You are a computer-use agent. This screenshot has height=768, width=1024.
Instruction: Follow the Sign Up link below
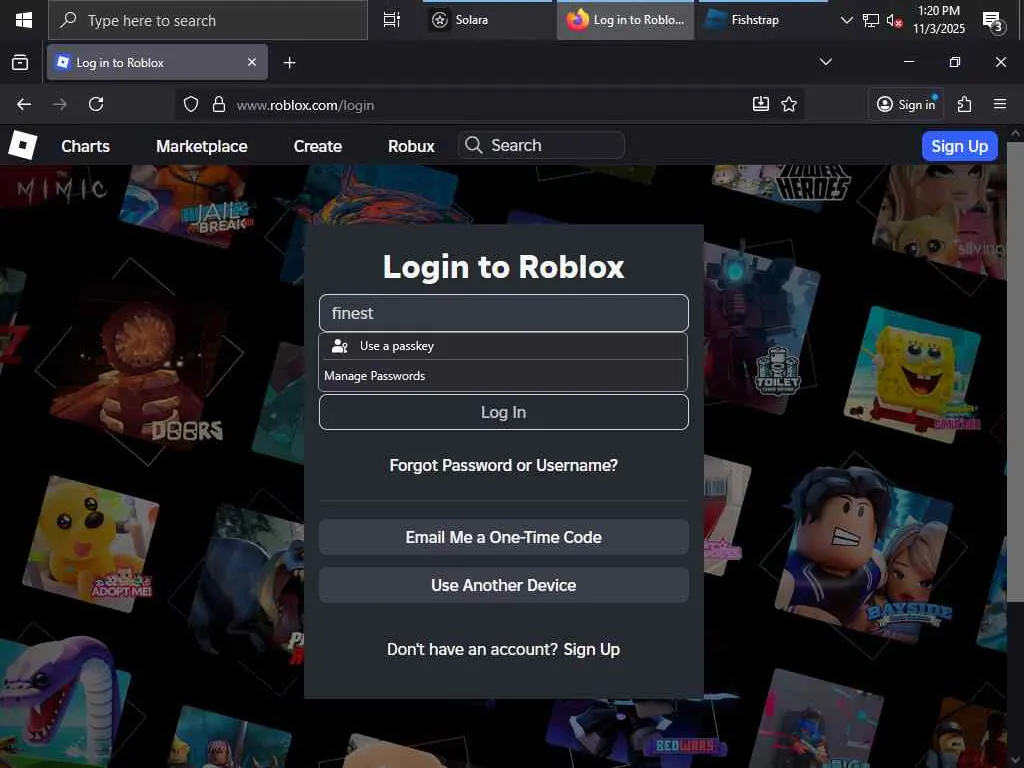(x=592, y=649)
